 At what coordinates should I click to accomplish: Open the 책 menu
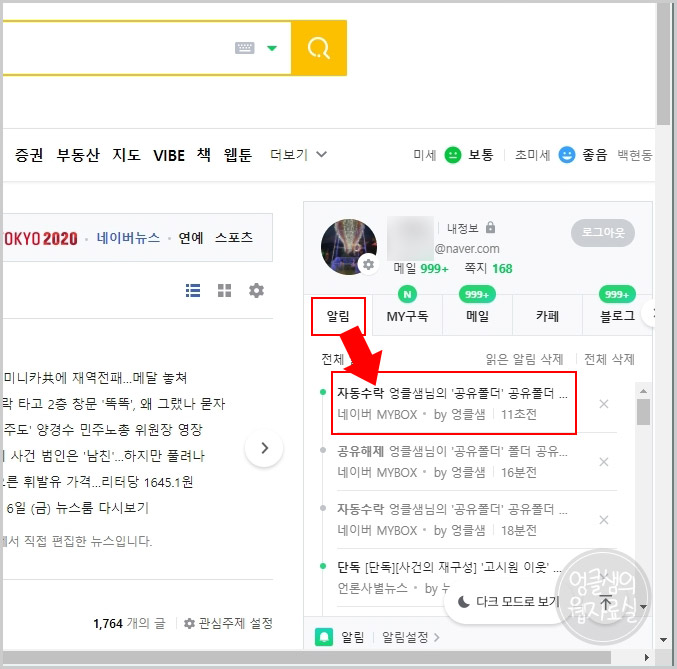pyautogui.click(x=204, y=154)
